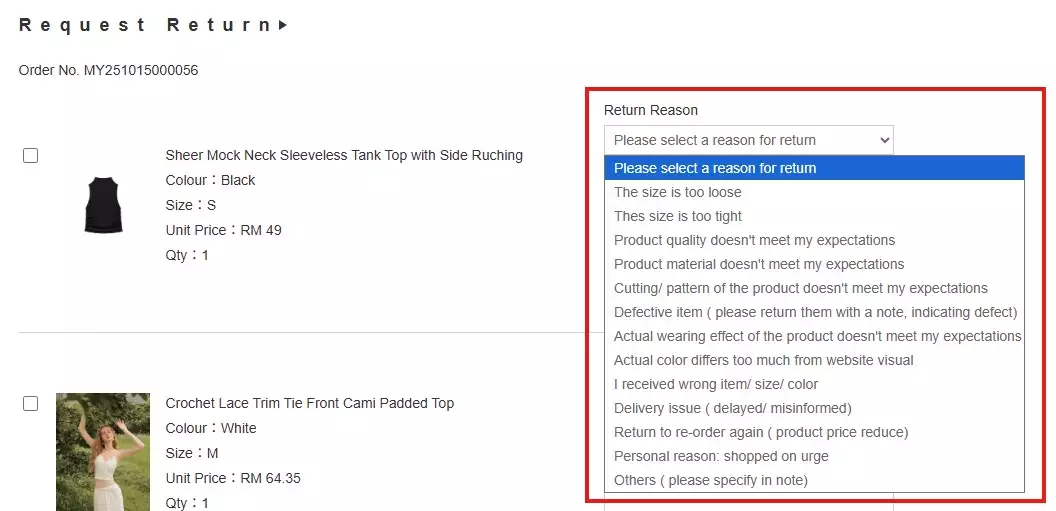The height and width of the screenshot is (511, 1056).
Task: Pick 'Product material doesn't meet my expectations'
Action: click(759, 264)
